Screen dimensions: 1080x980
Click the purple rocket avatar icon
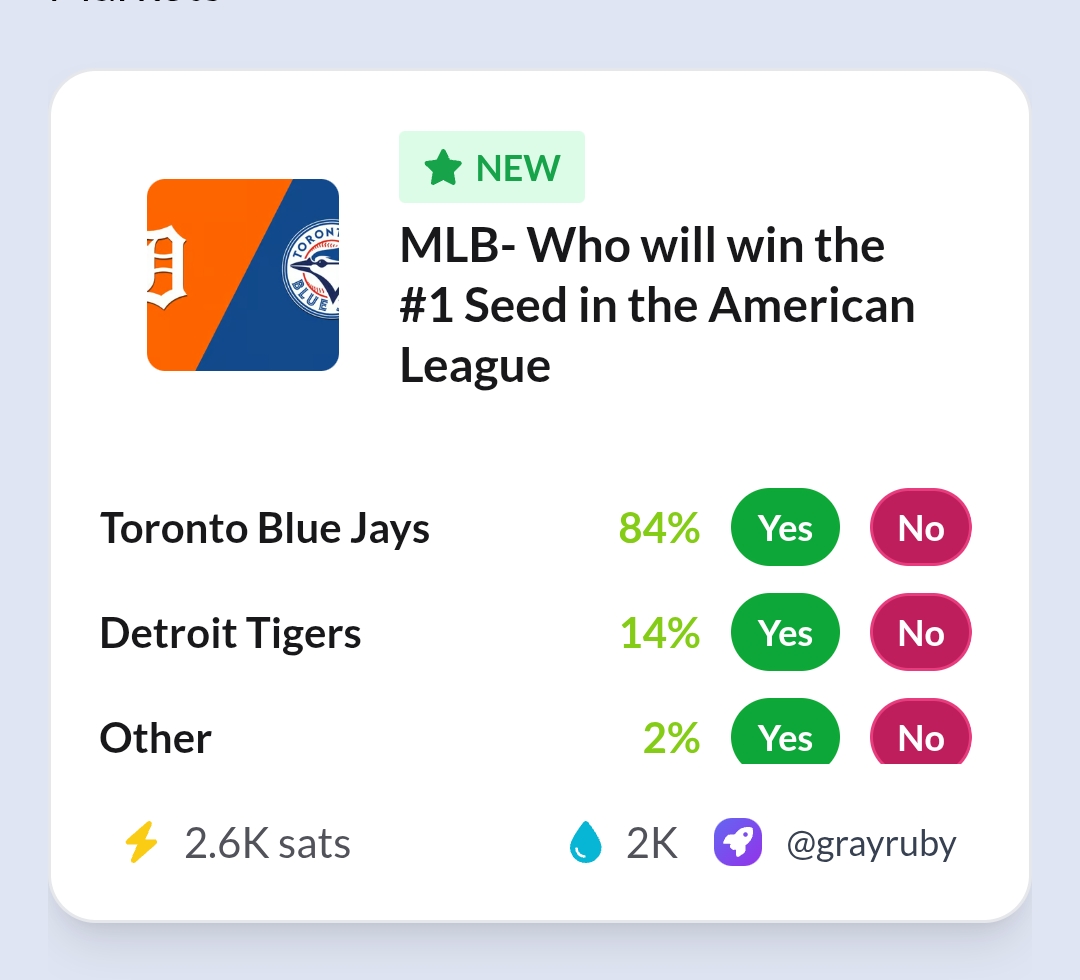click(738, 842)
